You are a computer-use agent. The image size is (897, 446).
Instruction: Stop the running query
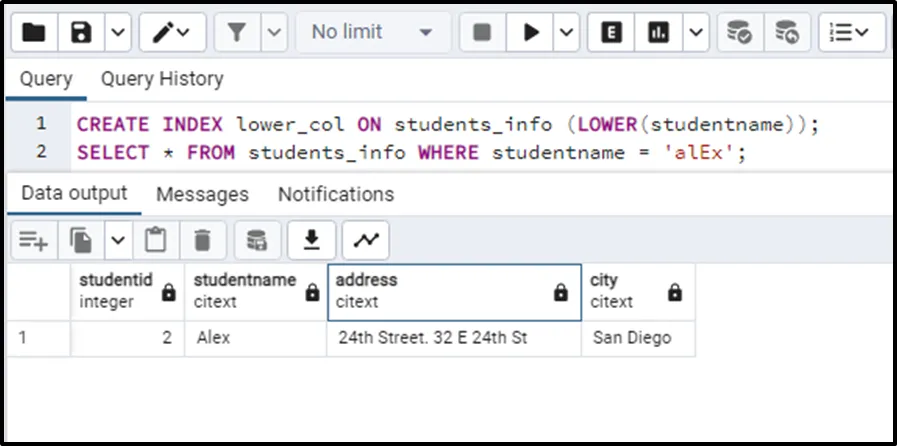click(482, 33)
